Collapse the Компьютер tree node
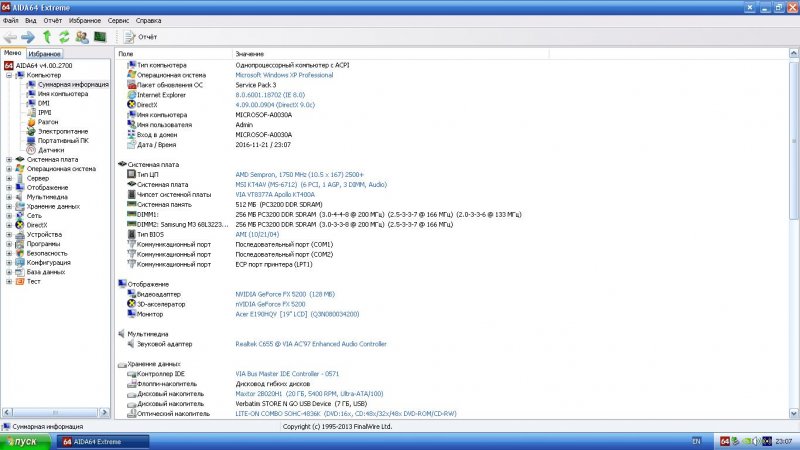800x450 pixels. 9,75
